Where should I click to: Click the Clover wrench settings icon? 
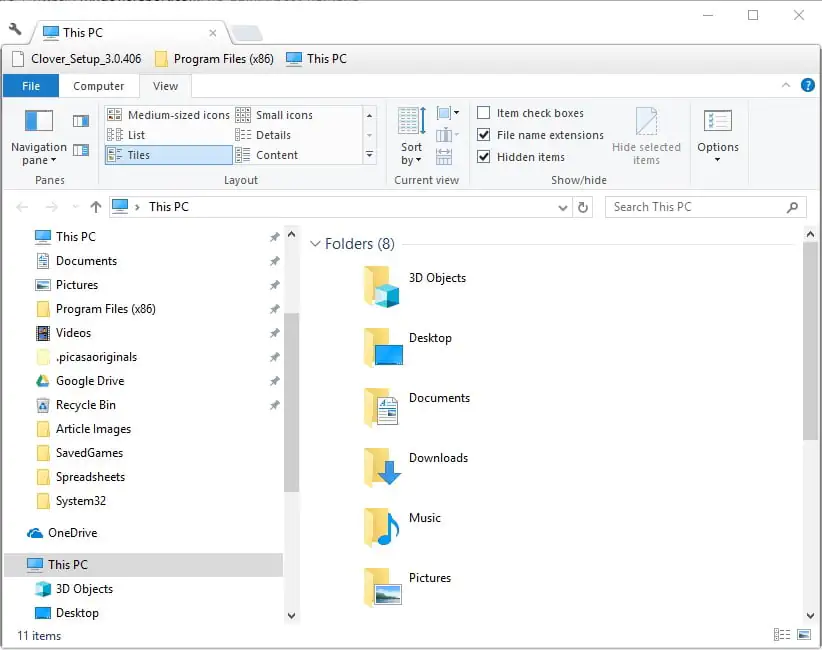pyautogui.click(x=15, y=29)
